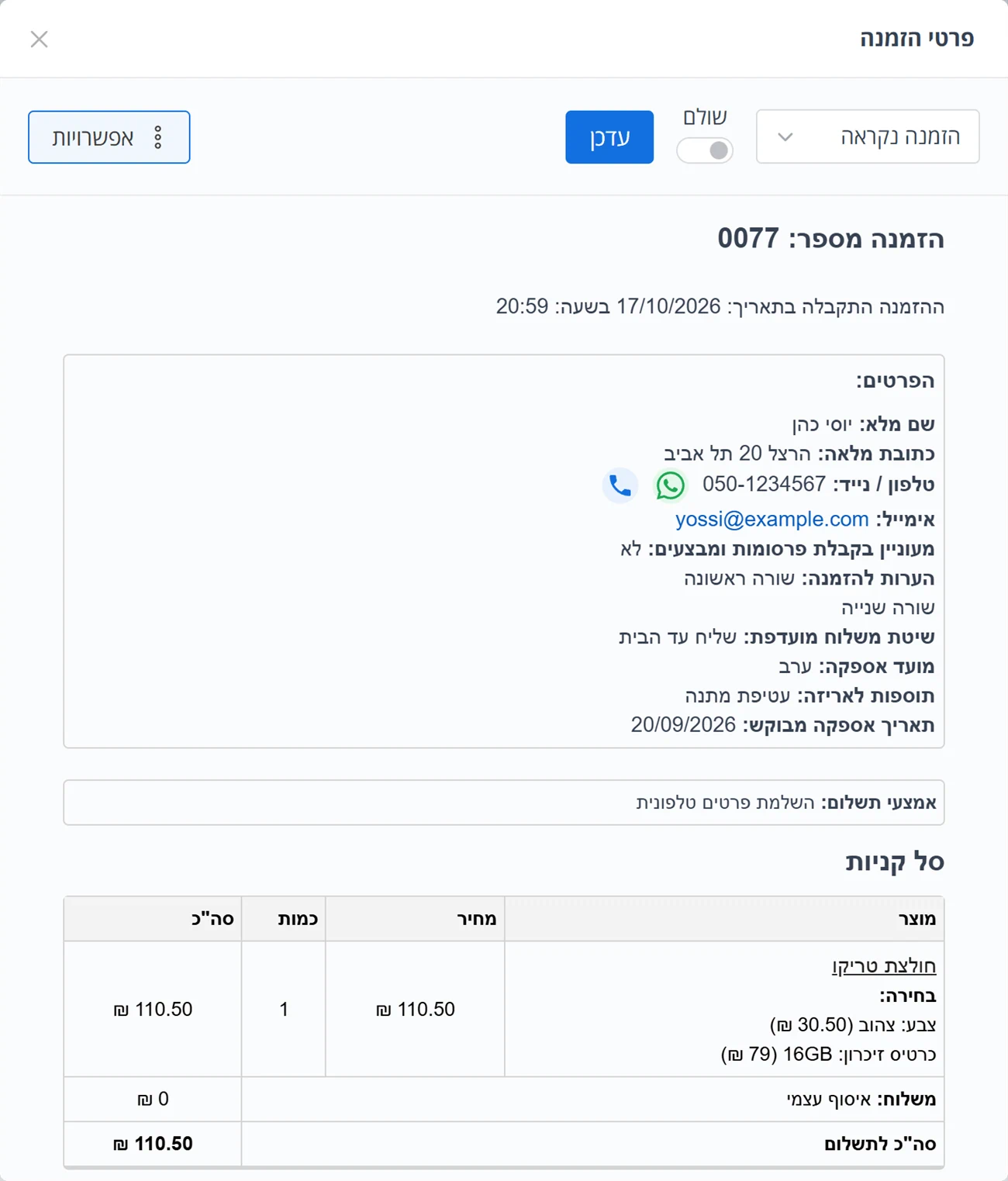This screenshot has height=1181, width=1008.
Task: Click the סל קניות heading
Action: coord(895,862)
